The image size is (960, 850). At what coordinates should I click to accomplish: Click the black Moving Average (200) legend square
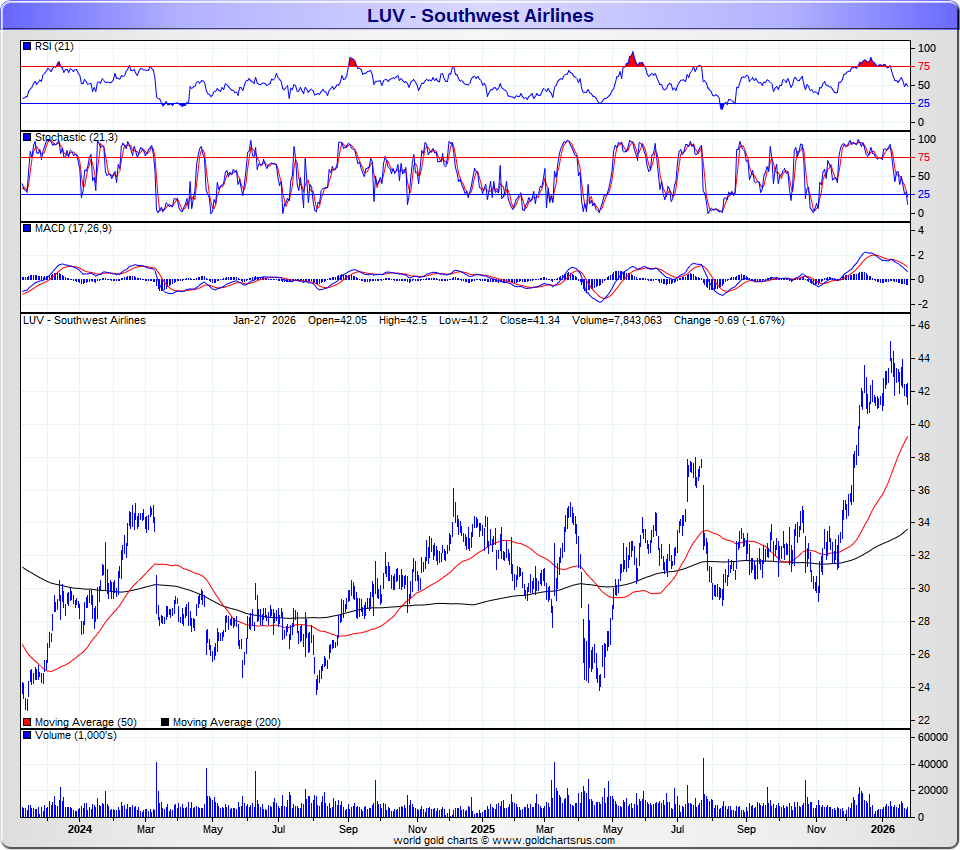pyautogui.click(x=165, y=722)
